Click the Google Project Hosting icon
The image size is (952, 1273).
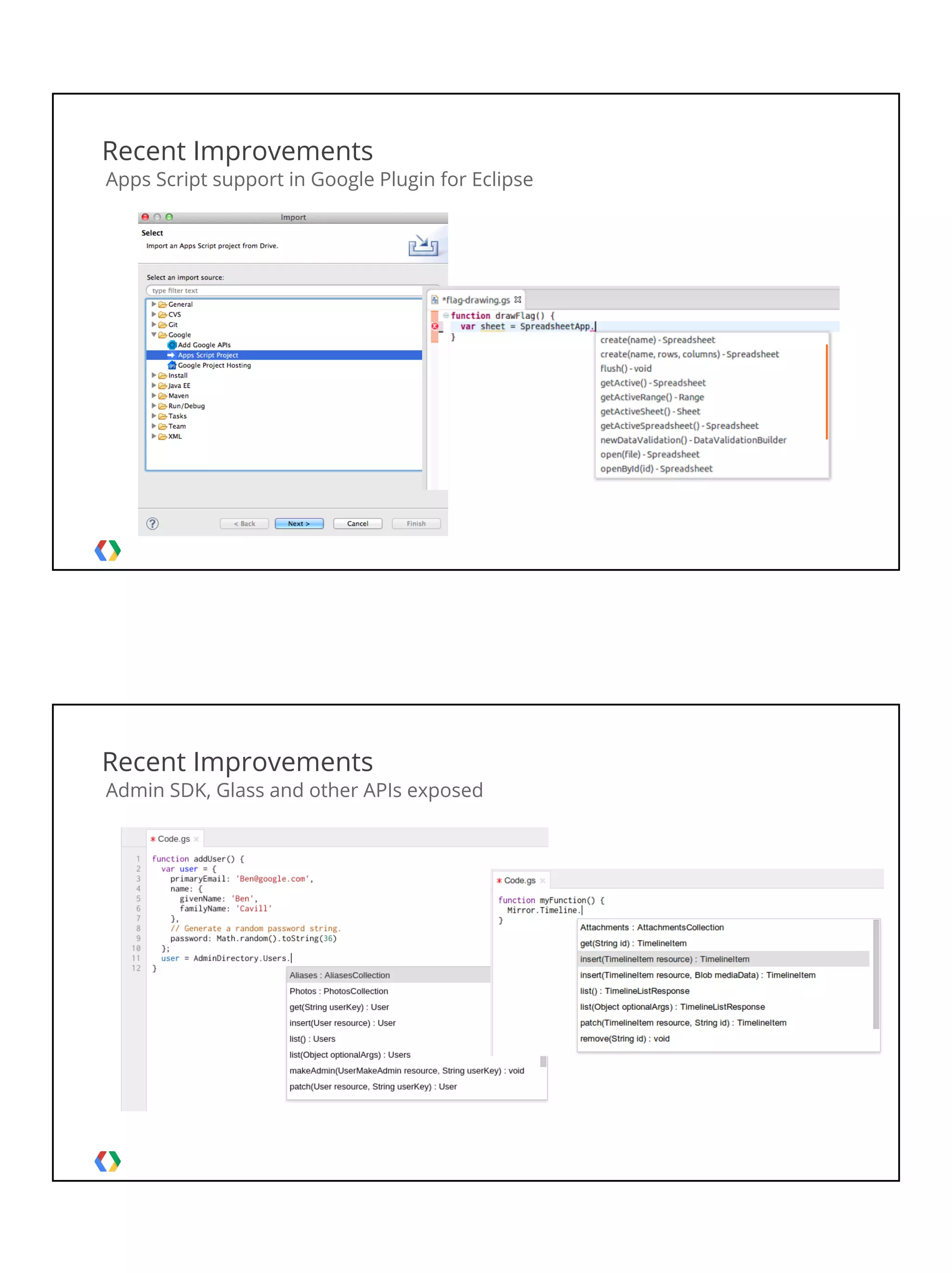click(x=172, y=365)
